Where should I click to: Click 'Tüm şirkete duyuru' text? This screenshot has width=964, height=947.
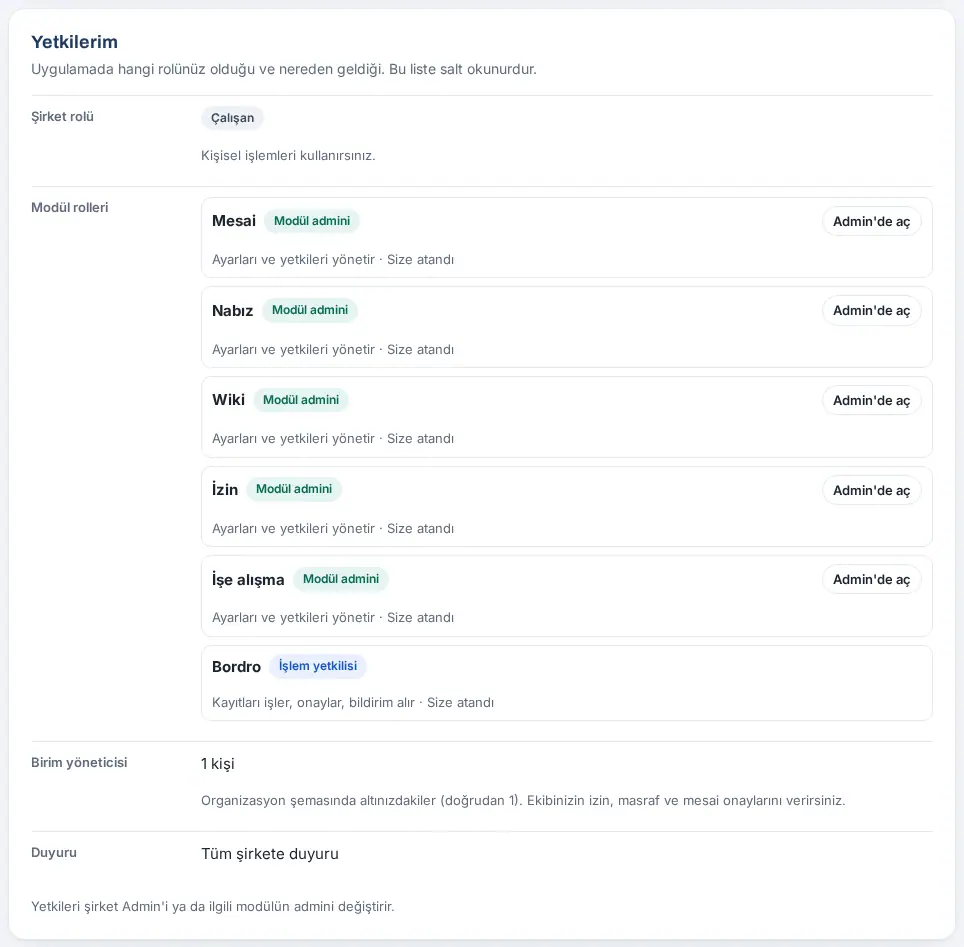click(x=270, y=854)
